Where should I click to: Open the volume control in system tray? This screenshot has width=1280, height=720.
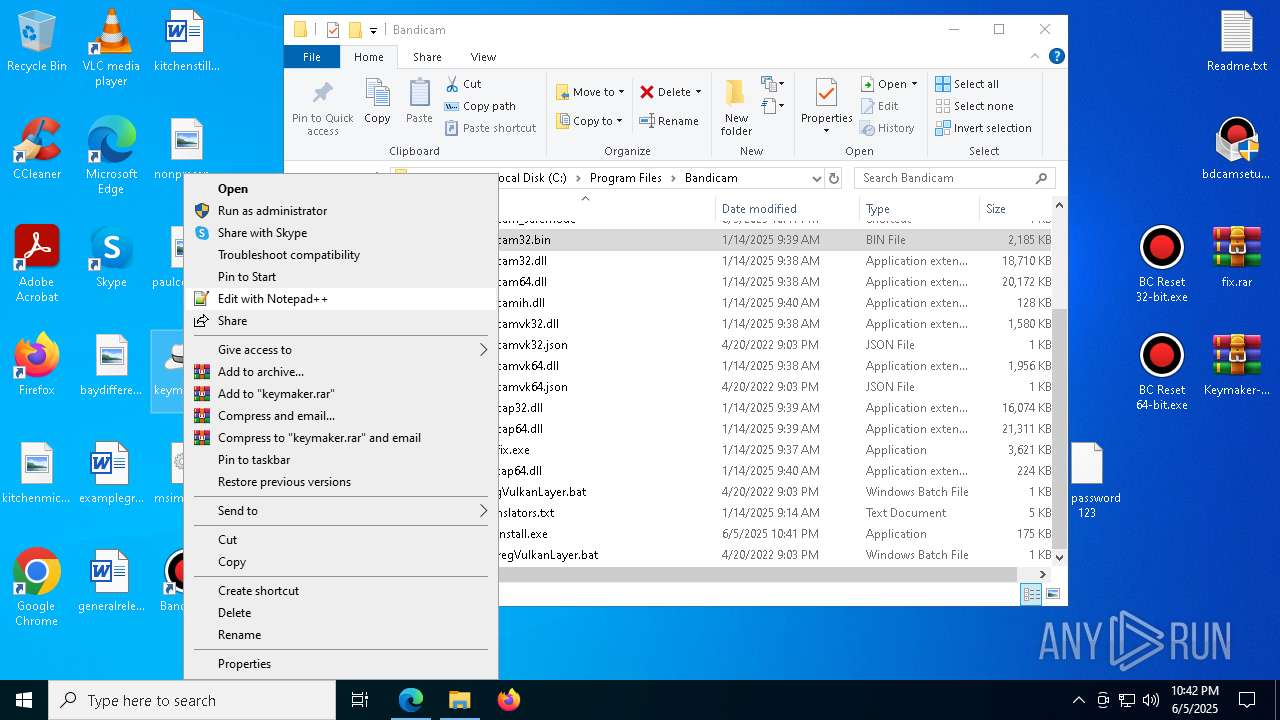[1151, 700]
